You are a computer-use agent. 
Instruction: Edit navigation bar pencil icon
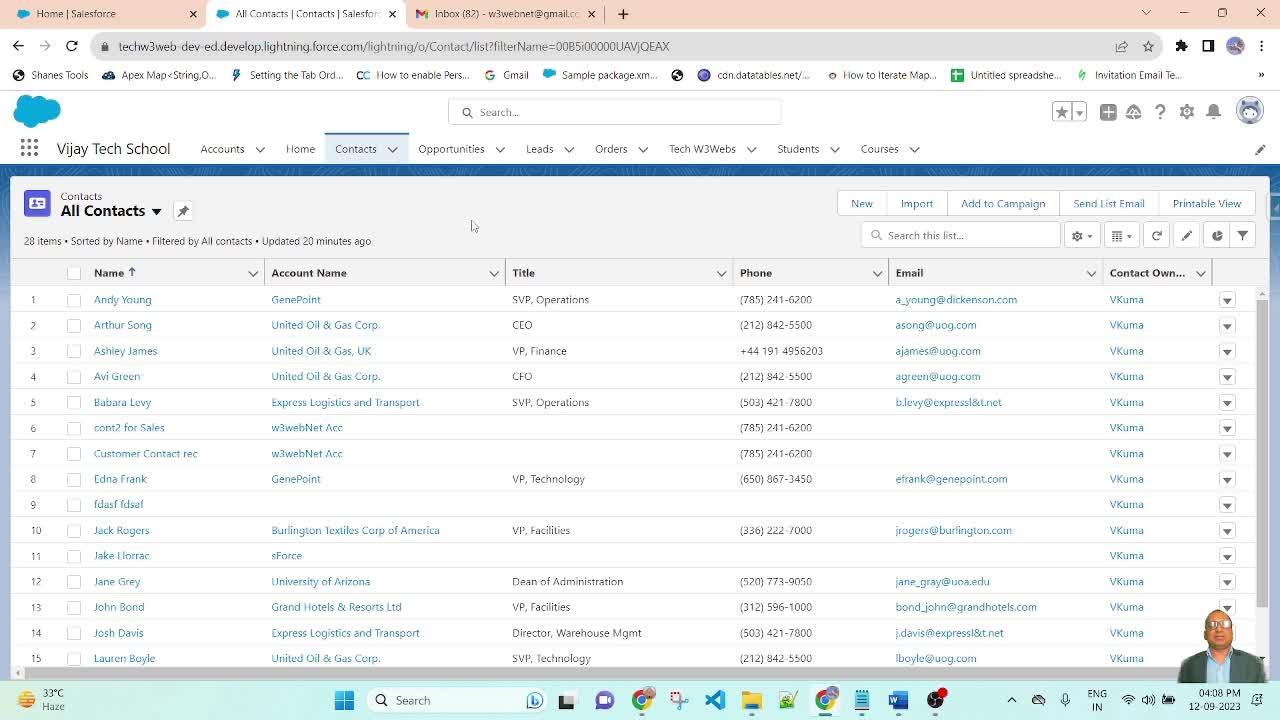[x=1260, y=149]
